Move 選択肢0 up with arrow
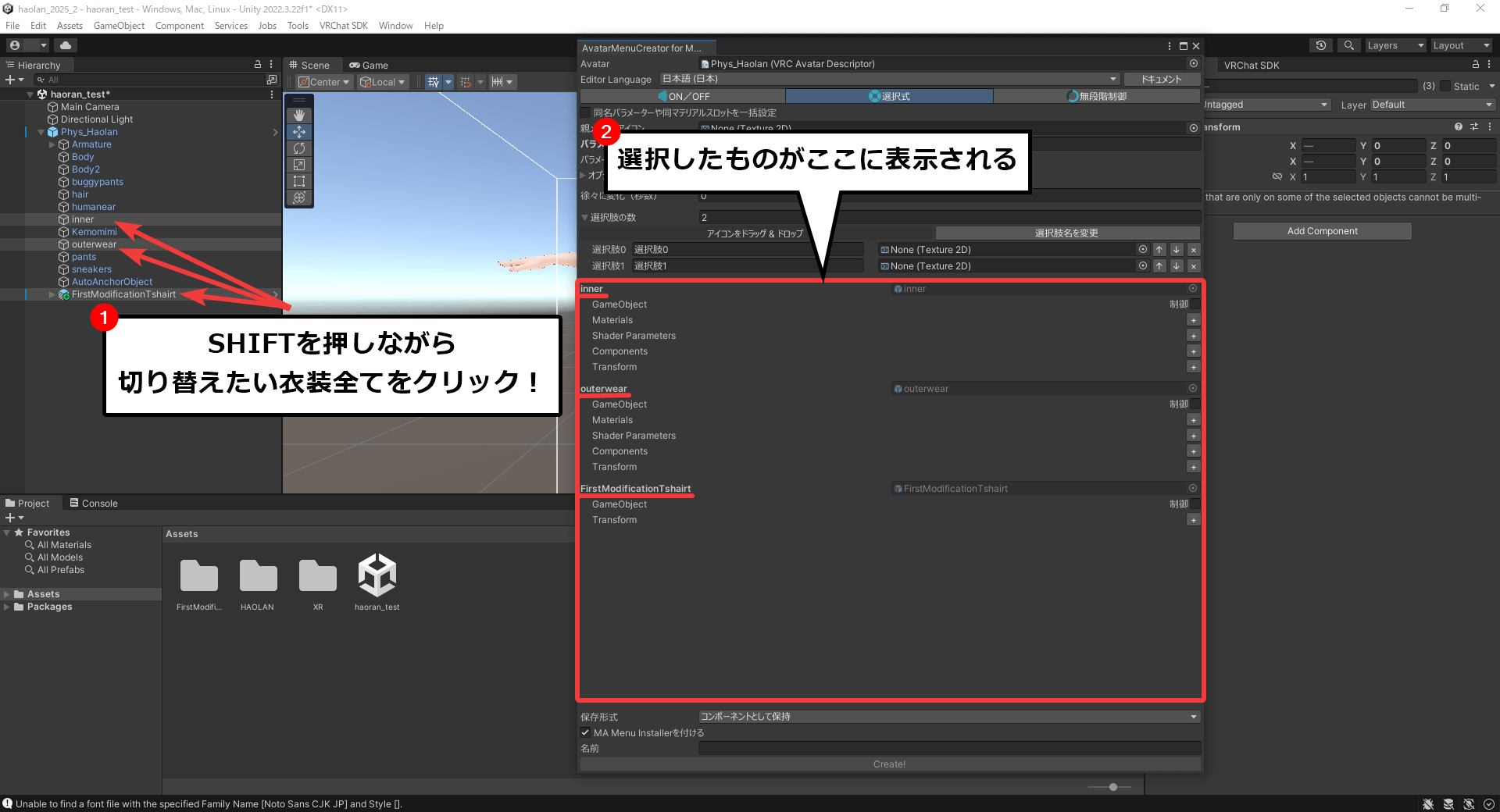The width and height of the screenshot is (1500, 812). click(1159, 249)
